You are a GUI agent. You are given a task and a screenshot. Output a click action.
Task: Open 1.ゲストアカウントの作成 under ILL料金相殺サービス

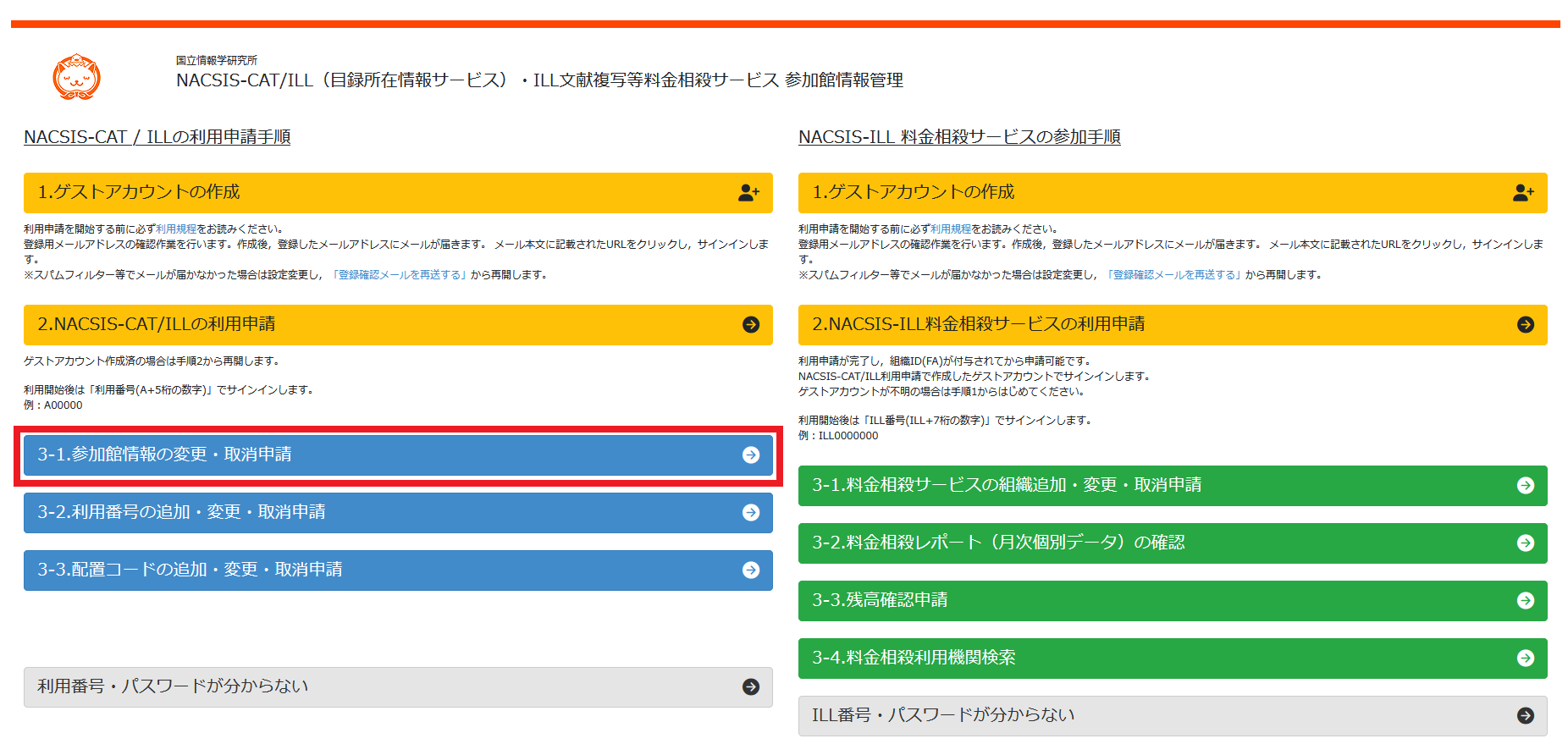[1173, 193]
